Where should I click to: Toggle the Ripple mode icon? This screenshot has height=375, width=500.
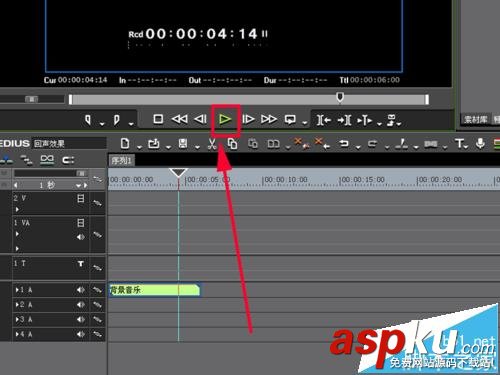[7, 160]
